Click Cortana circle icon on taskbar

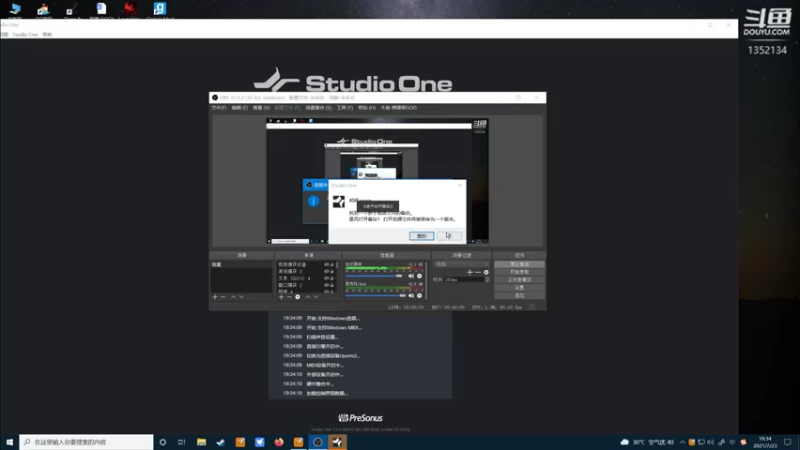pos(163,442)
